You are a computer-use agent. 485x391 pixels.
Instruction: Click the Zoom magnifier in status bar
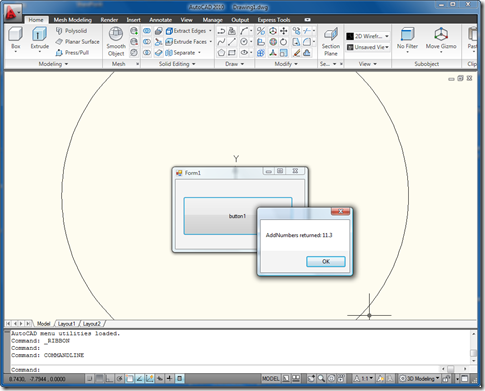pyautogui.click(x=321, y=378)
